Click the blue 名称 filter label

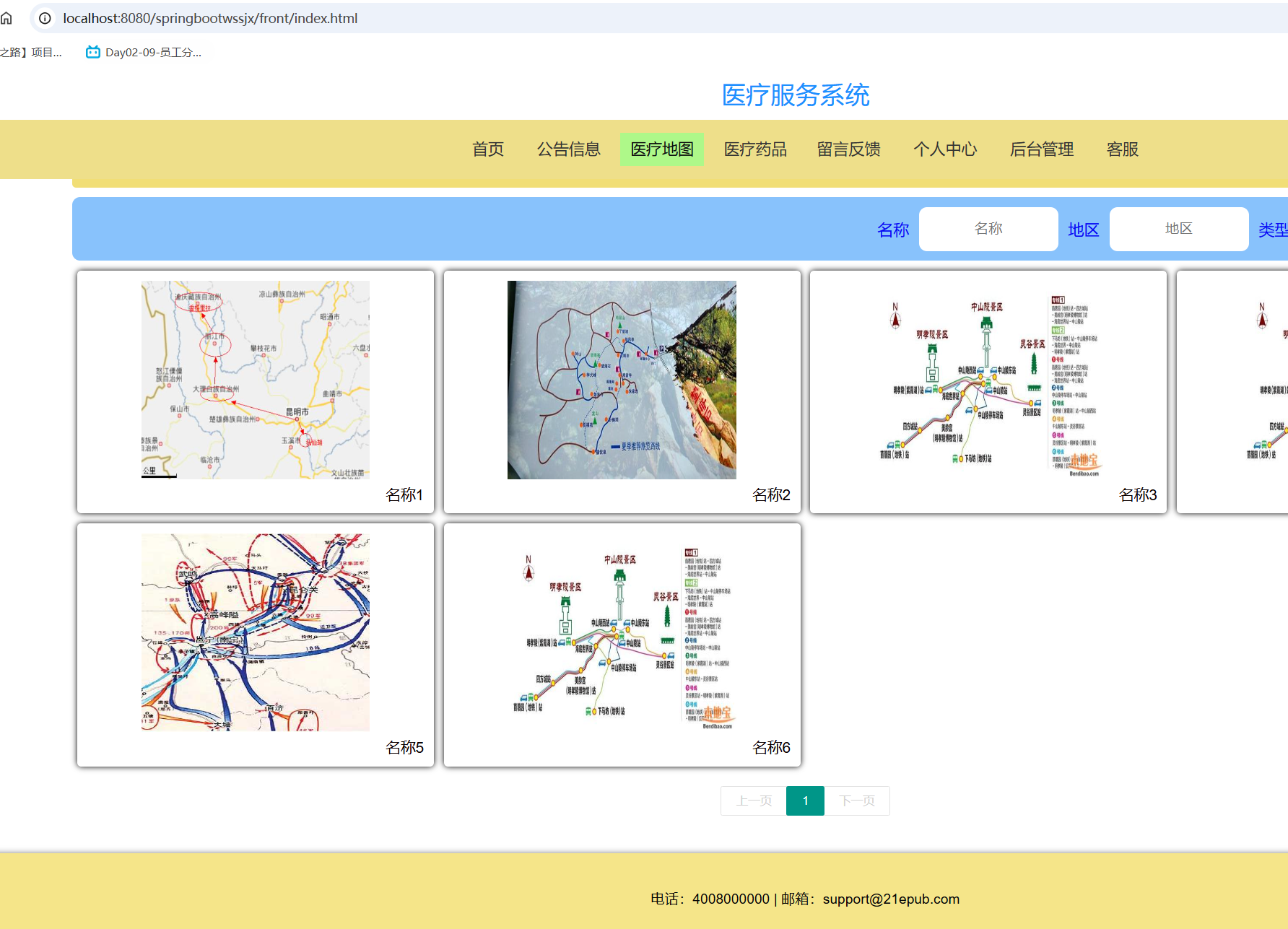pyautogui.click(x=893, y=230)
